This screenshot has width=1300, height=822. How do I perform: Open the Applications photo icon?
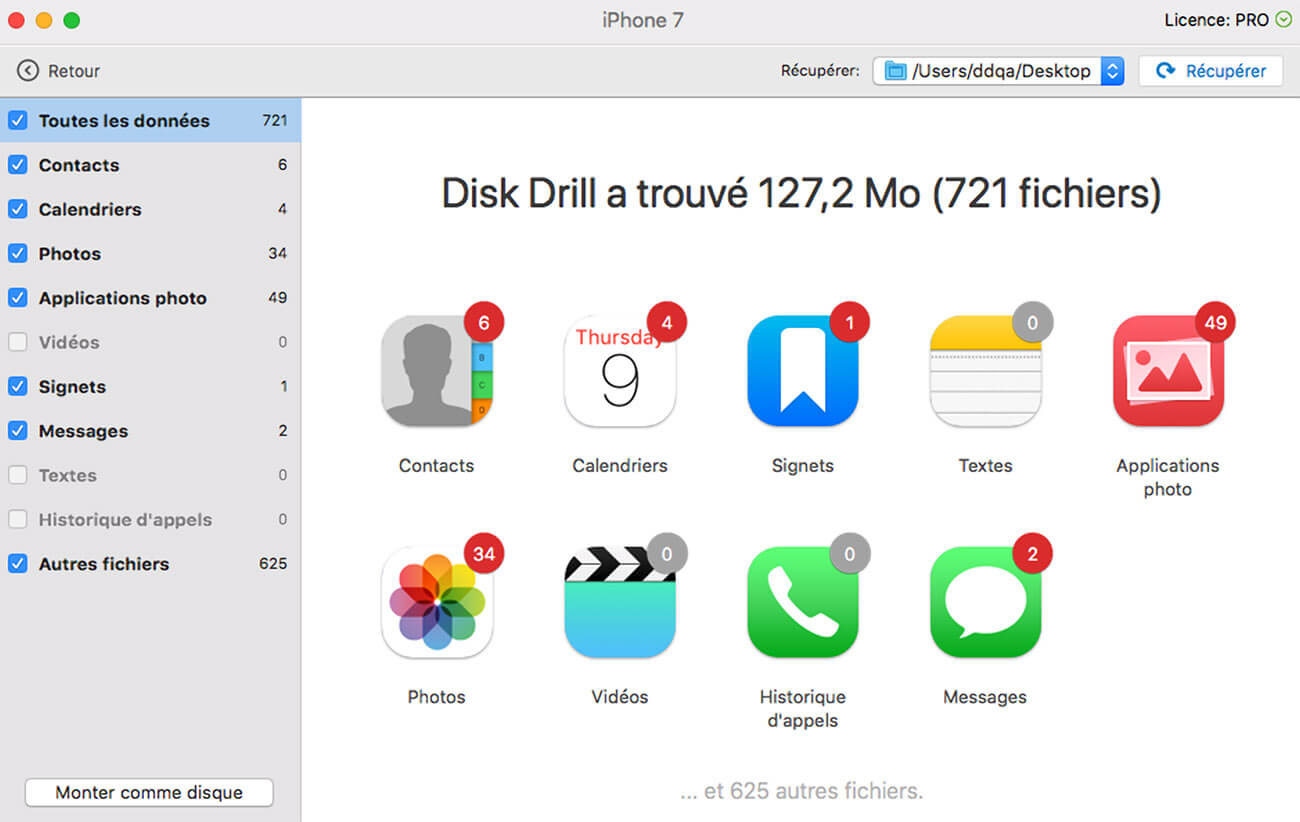click(x=1168, y=371)
